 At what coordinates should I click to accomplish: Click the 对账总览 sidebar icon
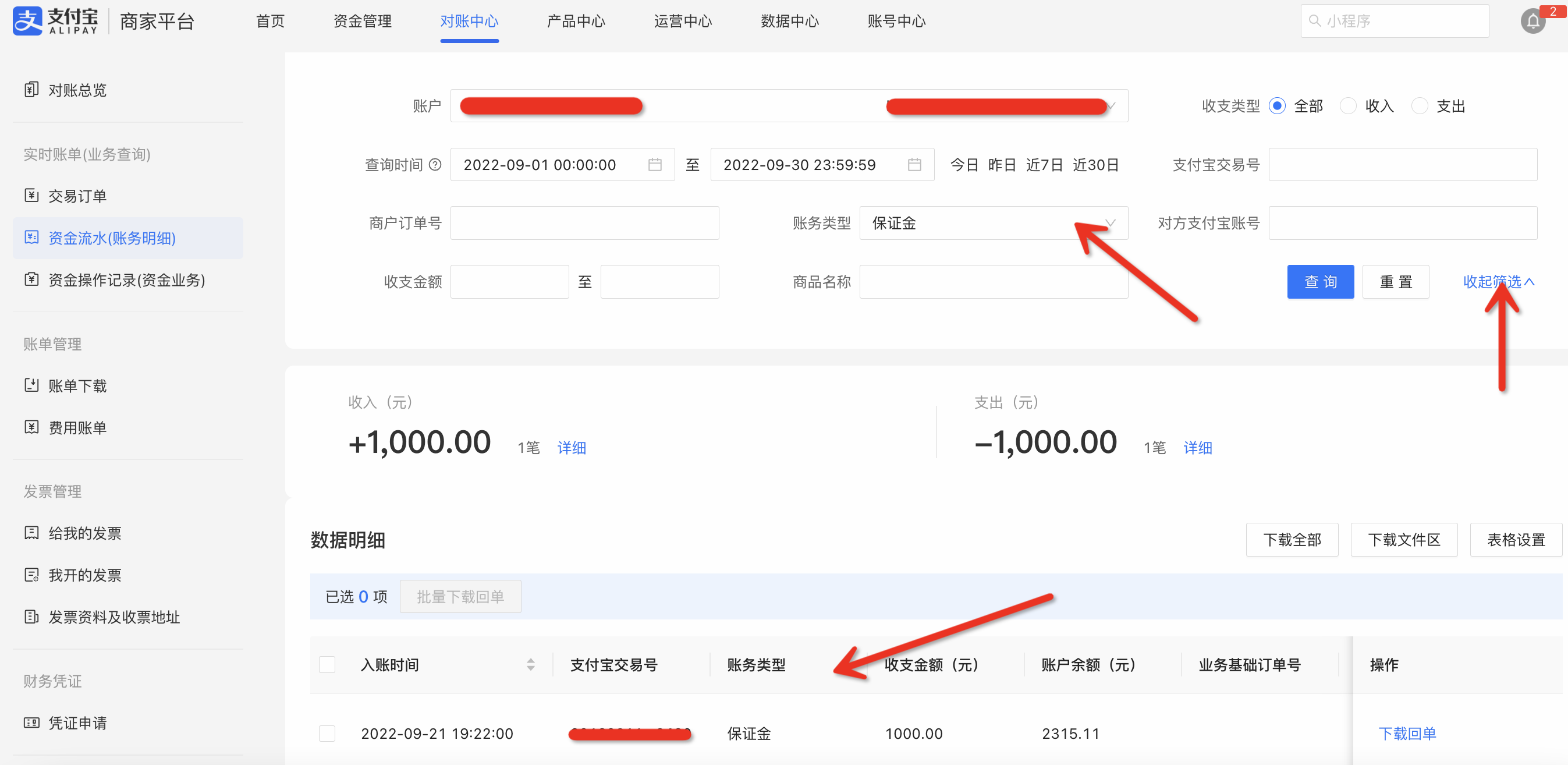31,90
